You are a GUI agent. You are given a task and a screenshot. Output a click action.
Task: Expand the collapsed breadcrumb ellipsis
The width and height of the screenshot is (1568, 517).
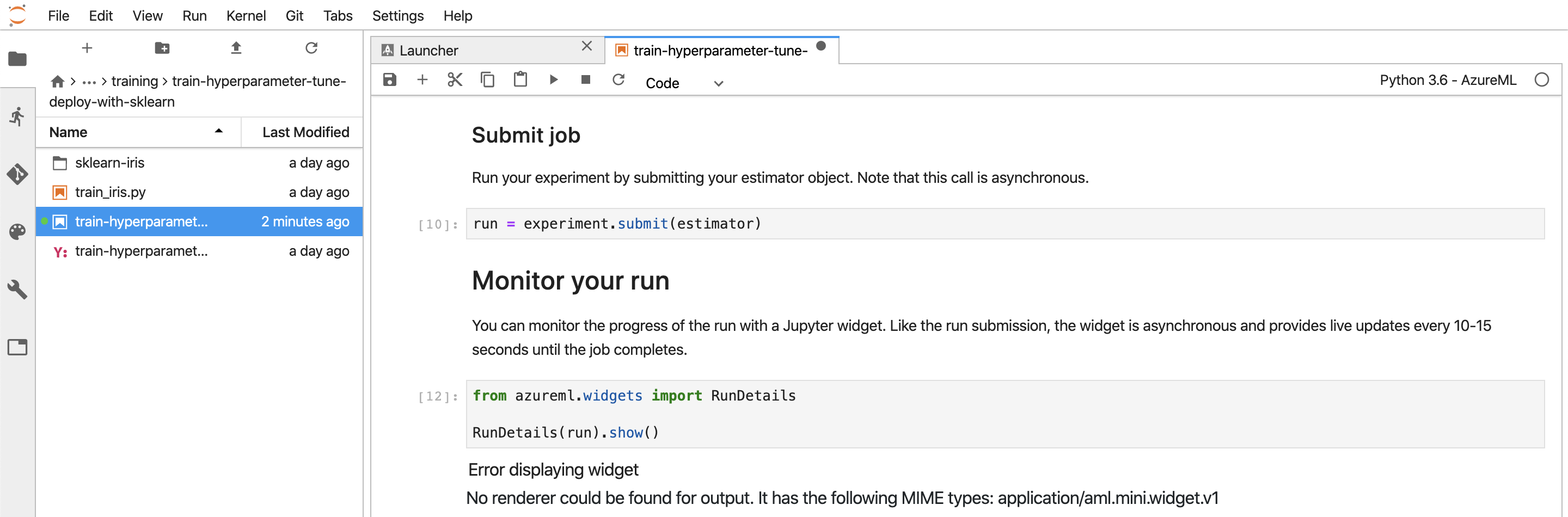(90, 81)
